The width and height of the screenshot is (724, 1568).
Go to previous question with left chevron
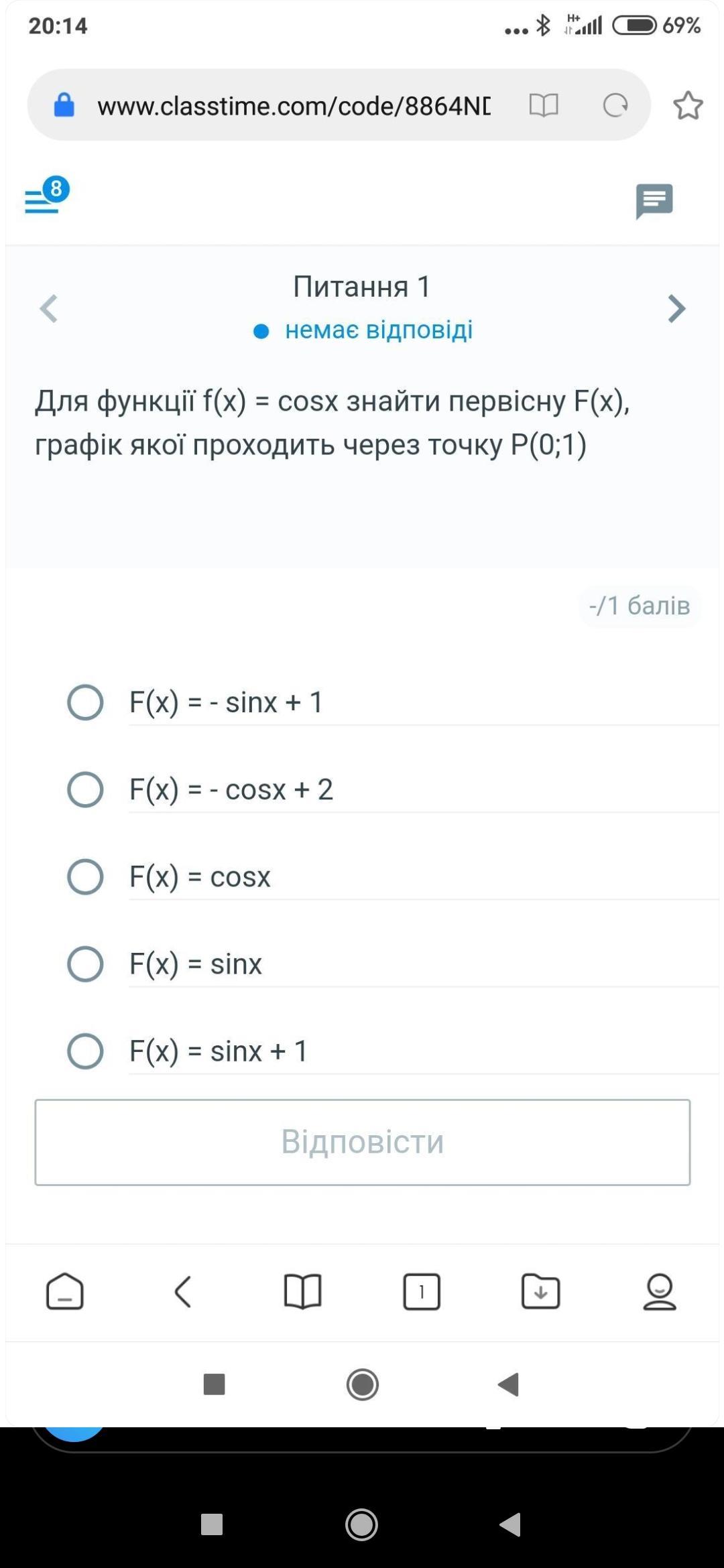[48, 309]
